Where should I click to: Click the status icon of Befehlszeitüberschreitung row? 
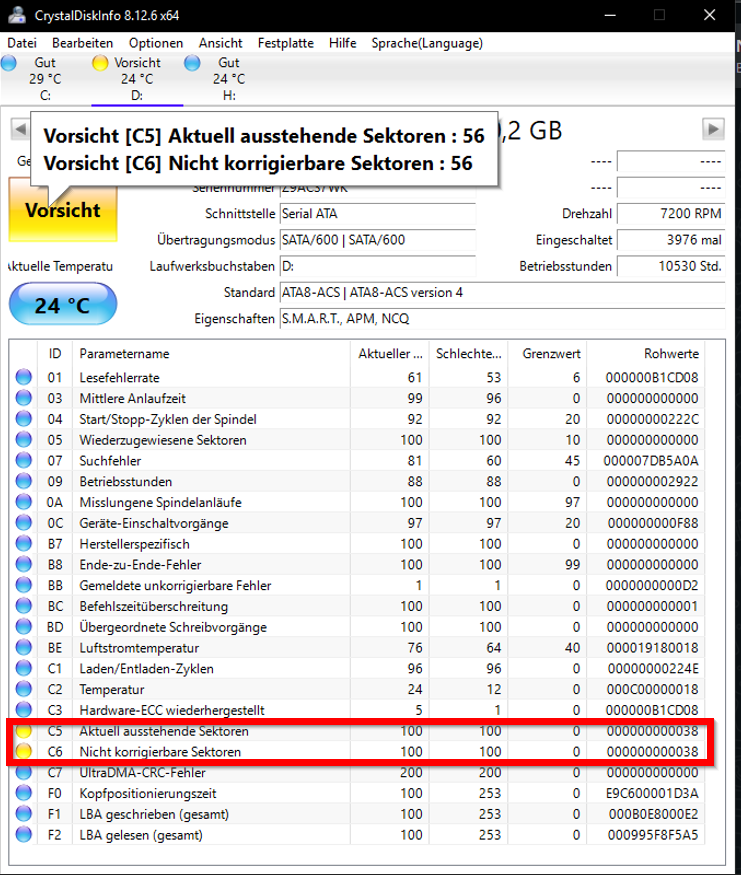23,606
